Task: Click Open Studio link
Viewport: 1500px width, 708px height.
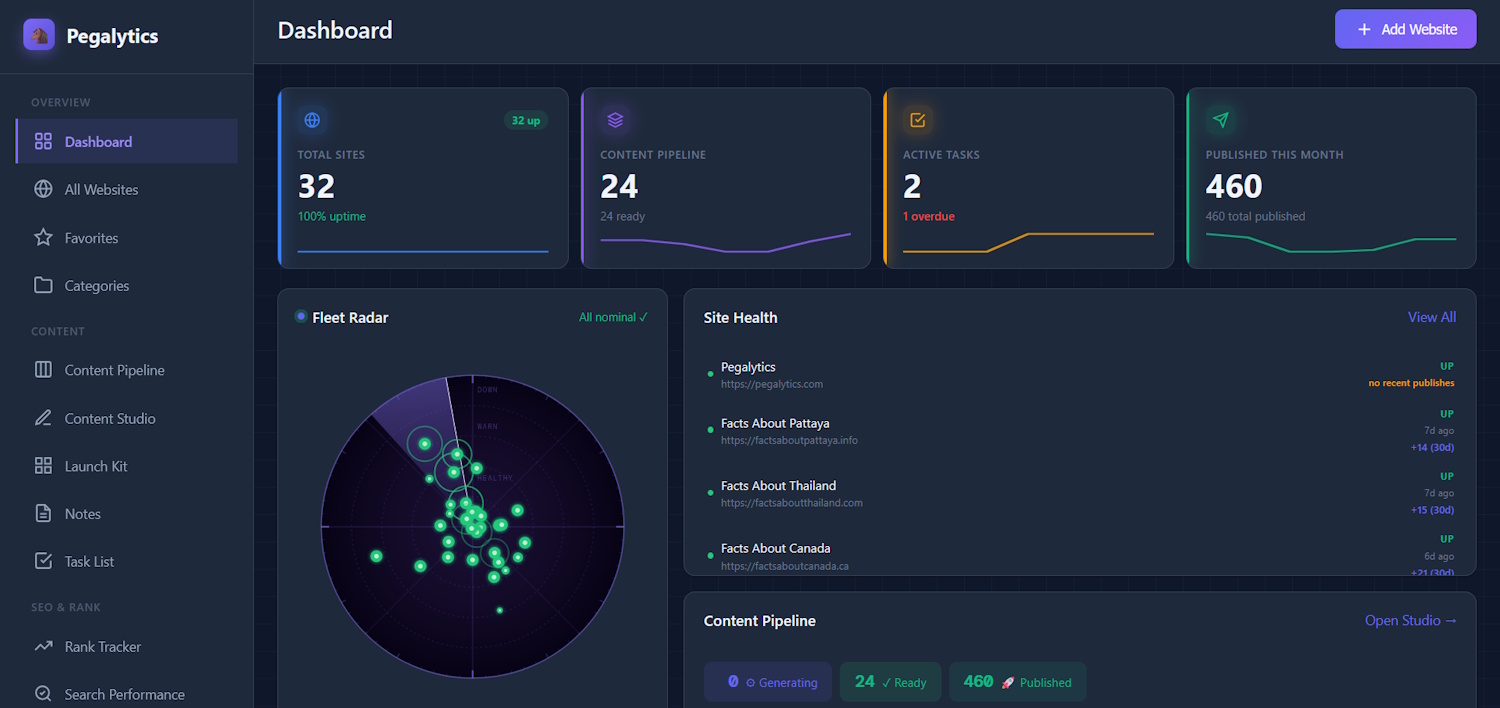Action: pyautogui.click(x=1411, y=620)
